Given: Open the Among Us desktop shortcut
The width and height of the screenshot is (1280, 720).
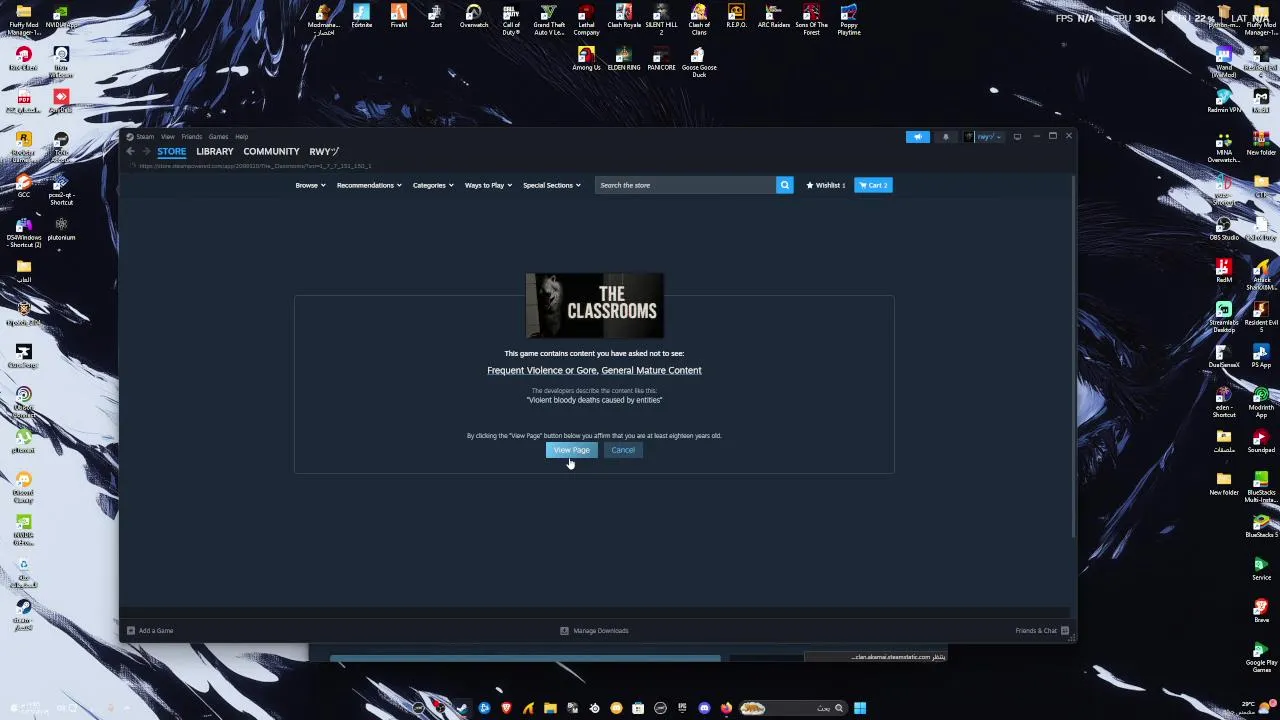Looking at the screenshot, I should [586, 59].
